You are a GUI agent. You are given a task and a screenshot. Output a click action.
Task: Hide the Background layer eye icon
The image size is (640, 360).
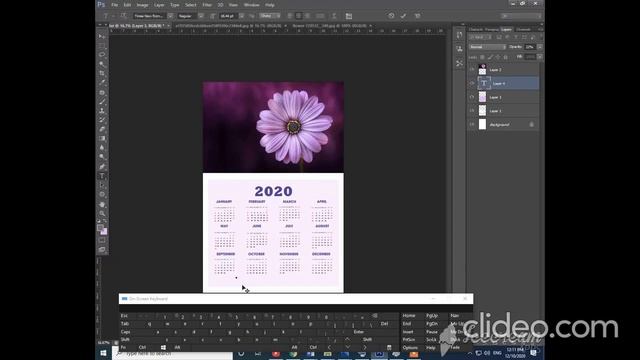[x=472, y=124]
